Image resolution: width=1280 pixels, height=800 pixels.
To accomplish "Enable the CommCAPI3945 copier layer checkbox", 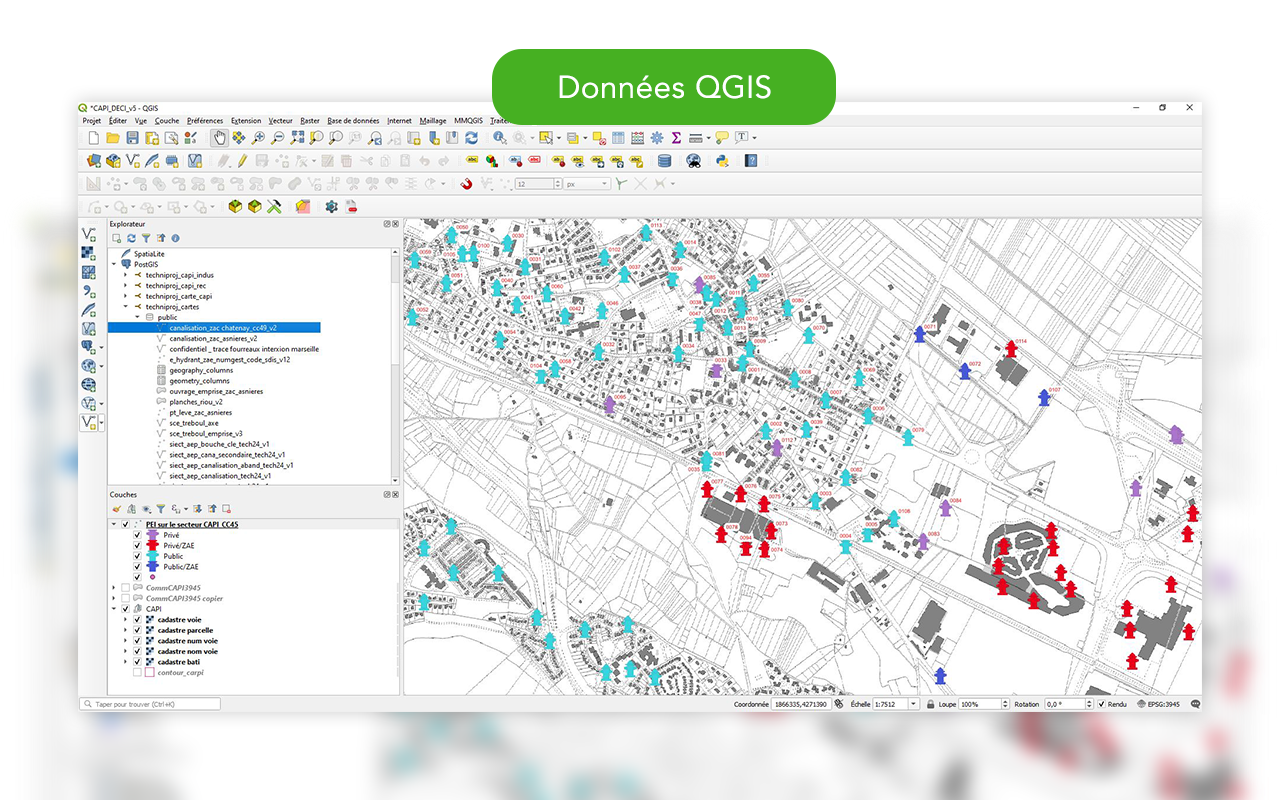I will tap(125, 598).
